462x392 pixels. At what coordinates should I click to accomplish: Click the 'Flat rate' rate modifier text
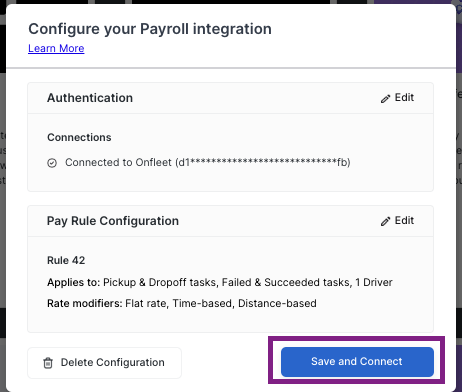pos(146,304)
